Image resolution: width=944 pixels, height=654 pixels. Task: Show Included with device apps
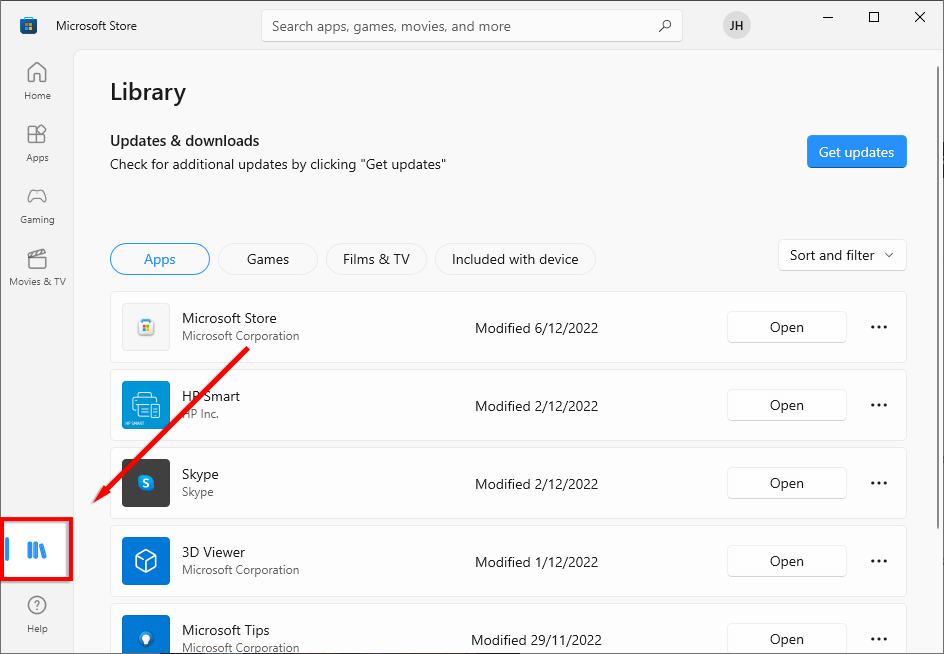[515, 259]
